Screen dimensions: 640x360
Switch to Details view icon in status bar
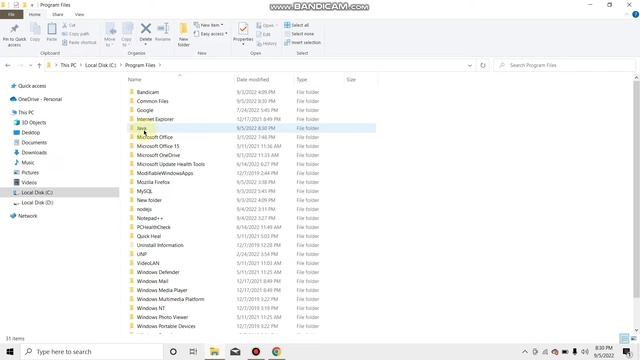624,338
